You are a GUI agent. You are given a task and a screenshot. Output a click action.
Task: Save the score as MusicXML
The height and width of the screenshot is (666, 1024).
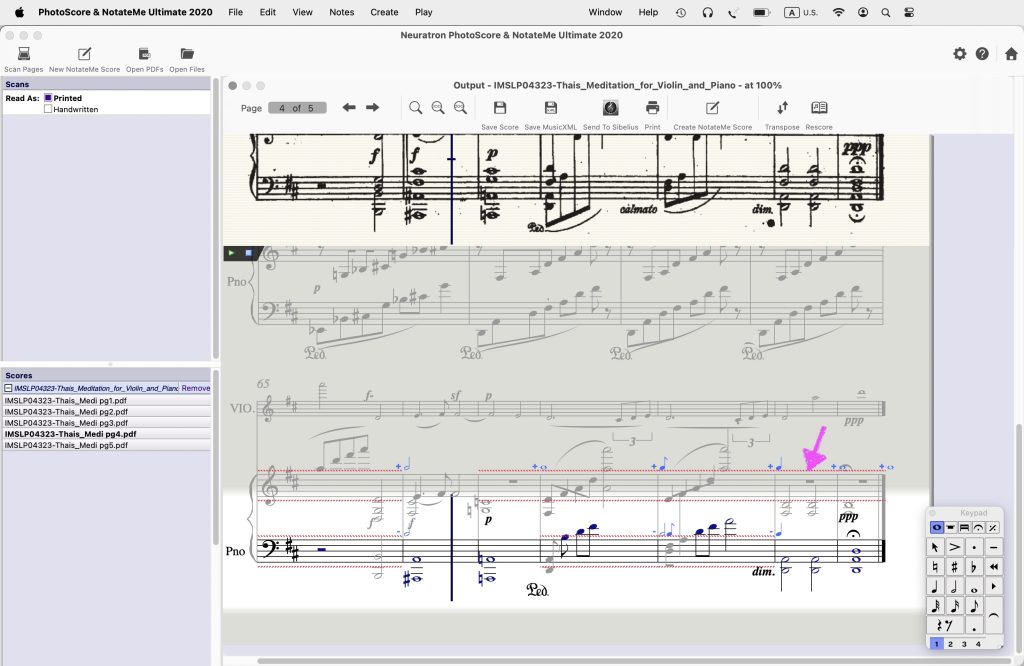point(550,108)
